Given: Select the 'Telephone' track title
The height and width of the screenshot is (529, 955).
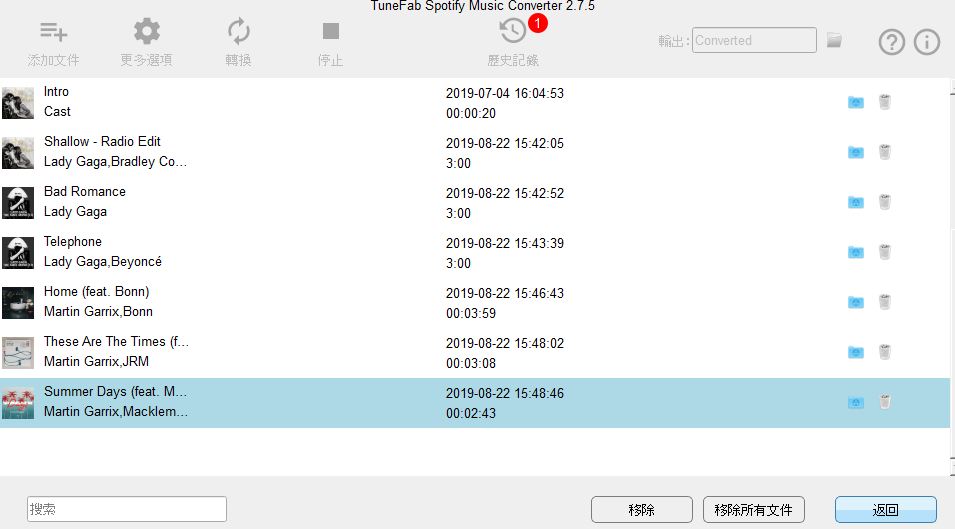Looking at the screenshot, I should tap(72, 242).
